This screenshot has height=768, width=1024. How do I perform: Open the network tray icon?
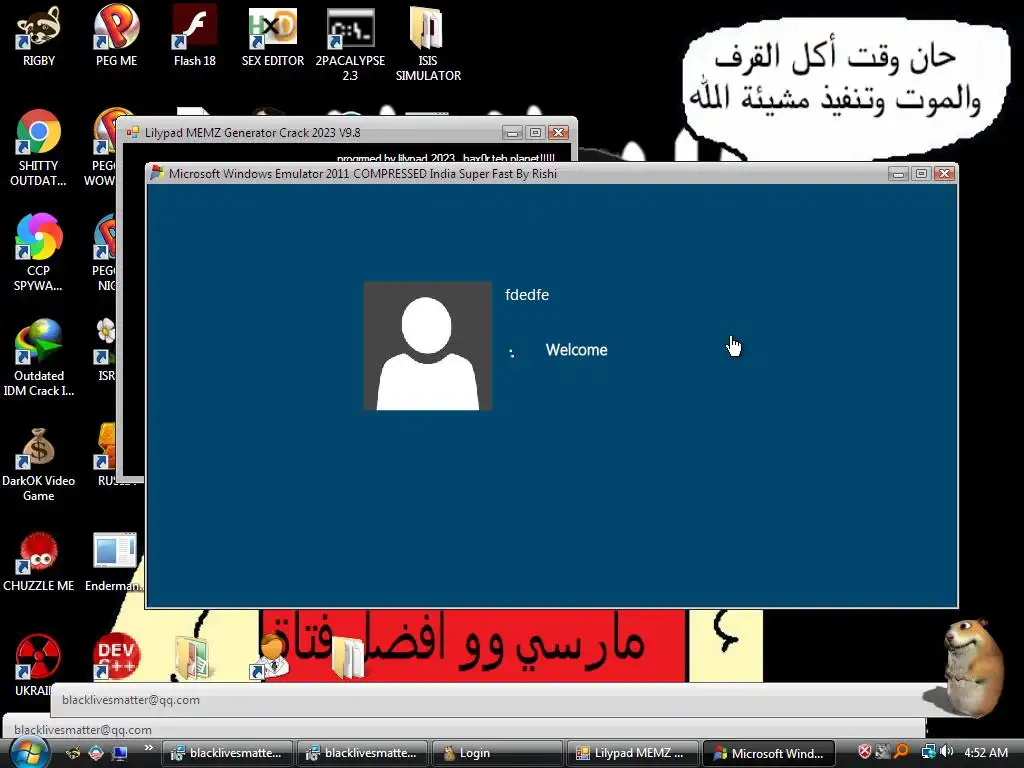pos(928,752)
